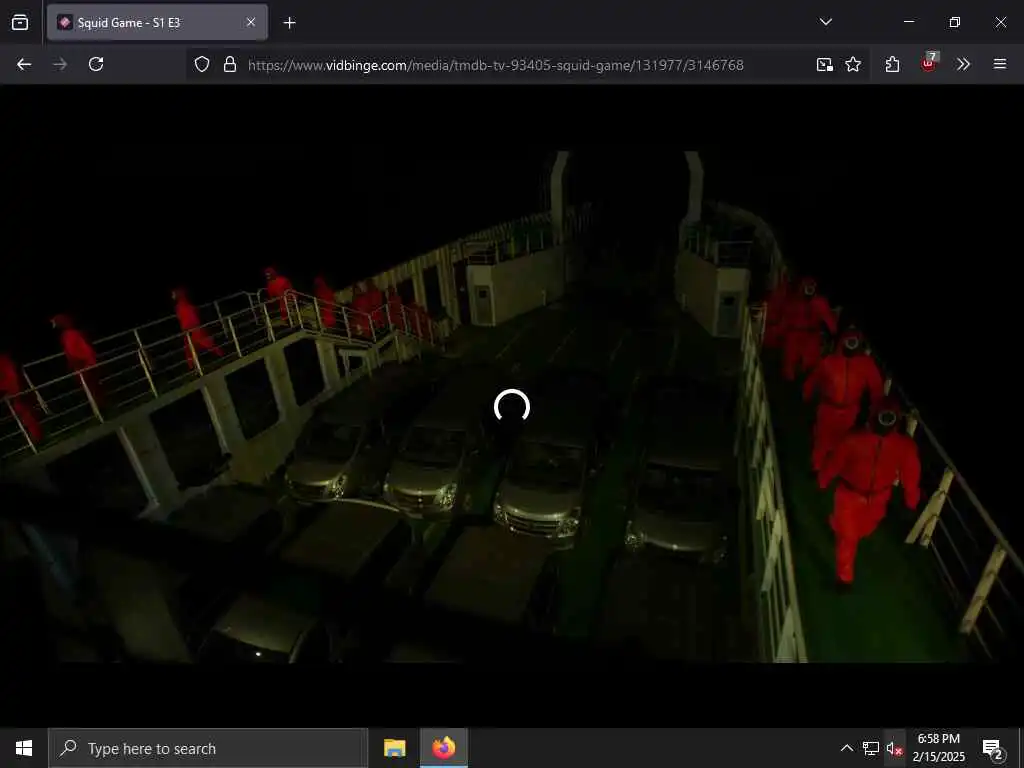The image size is (1024, 768).
Task: Go forward to the next page
Action: (x=60, y=64)
